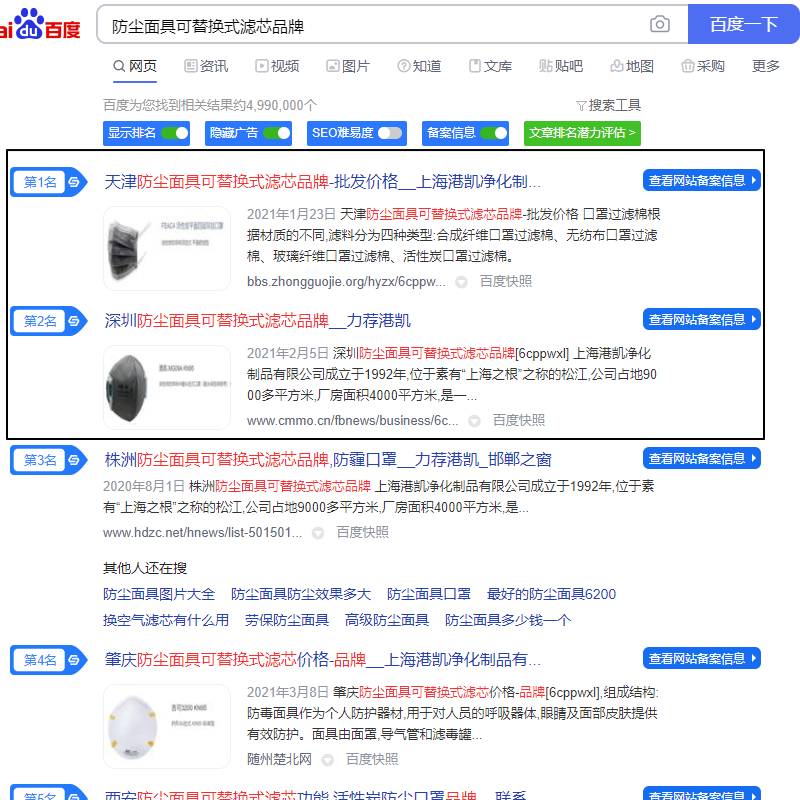Switch to the 资讯 tab
This screenshot has width=800, height=800.
click(206, 66)
